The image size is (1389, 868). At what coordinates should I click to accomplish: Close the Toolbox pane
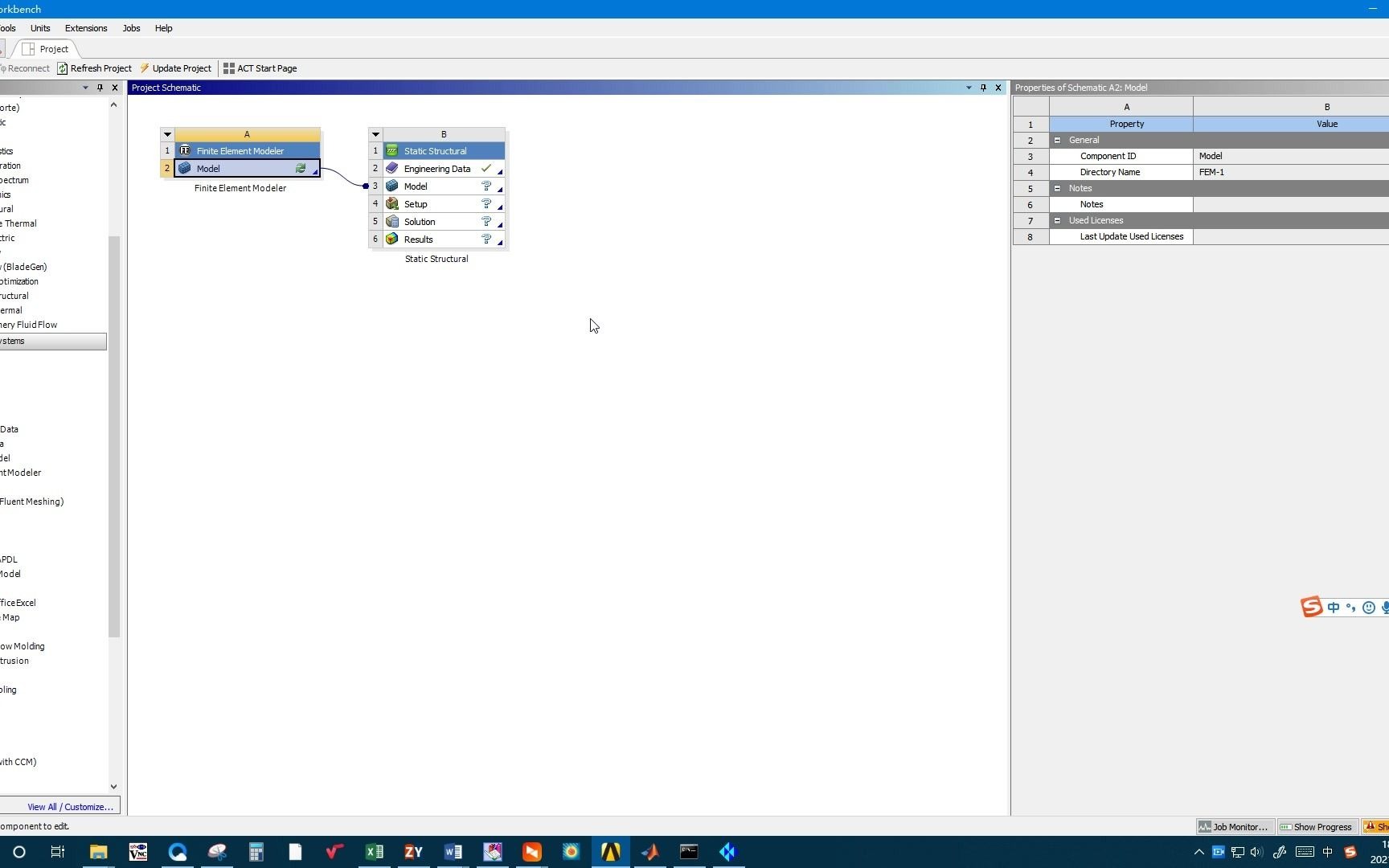point(115,88)
